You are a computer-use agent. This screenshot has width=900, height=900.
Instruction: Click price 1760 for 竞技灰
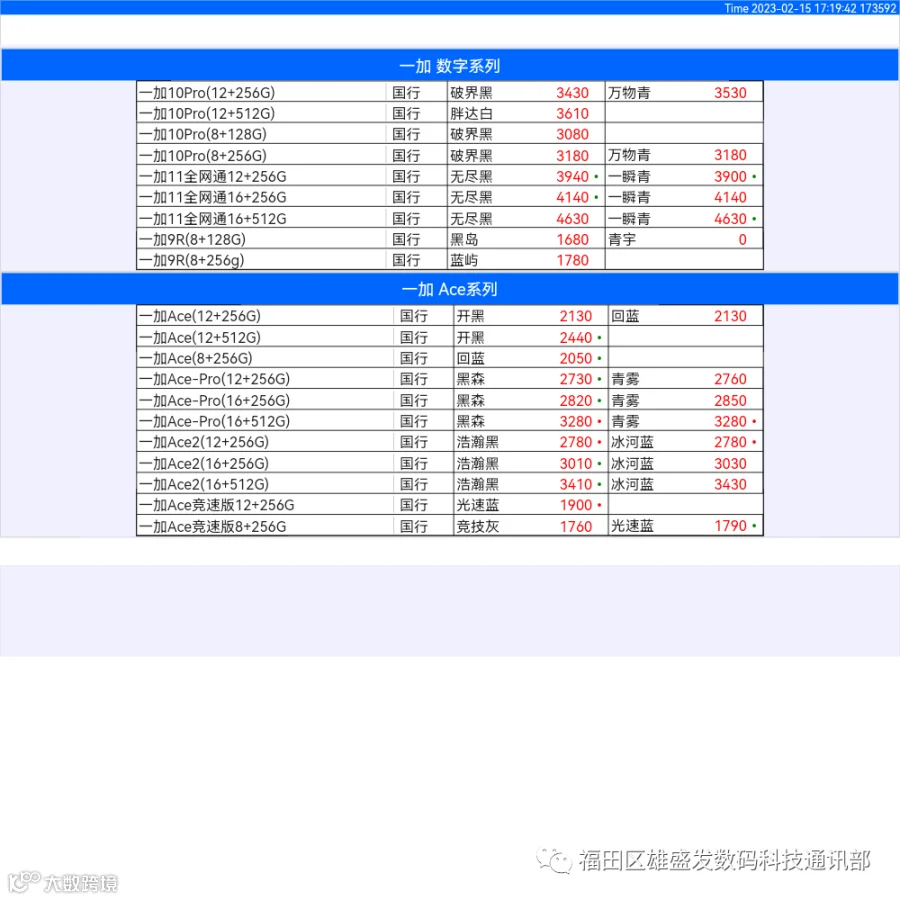(576, 526)
